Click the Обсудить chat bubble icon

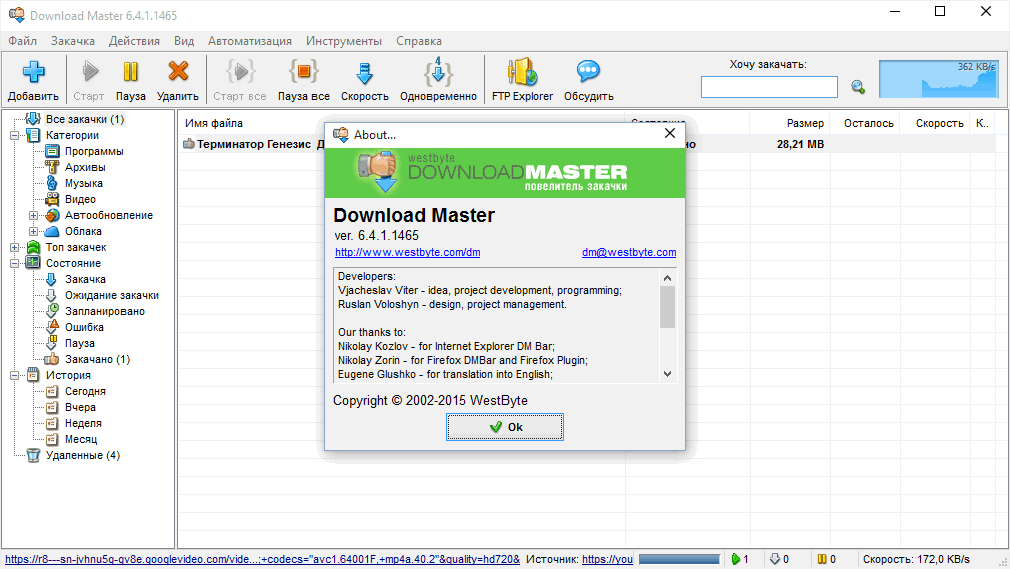(588, 72)
